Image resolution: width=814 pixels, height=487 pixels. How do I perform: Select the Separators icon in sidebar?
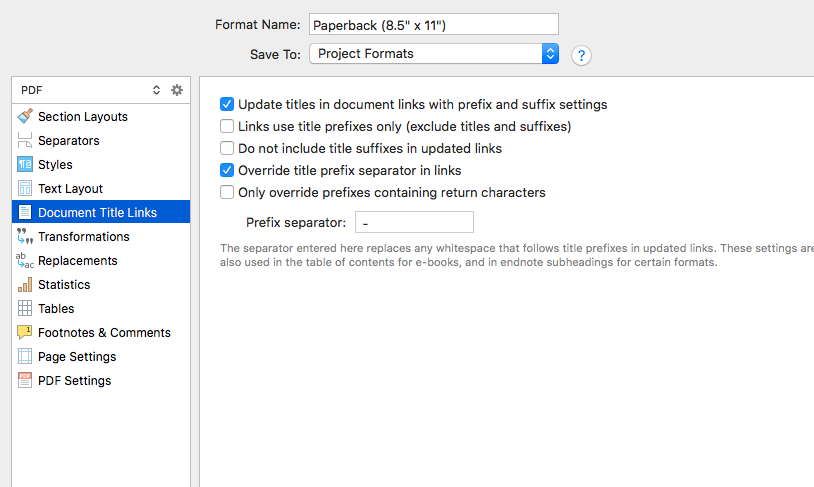25,140
